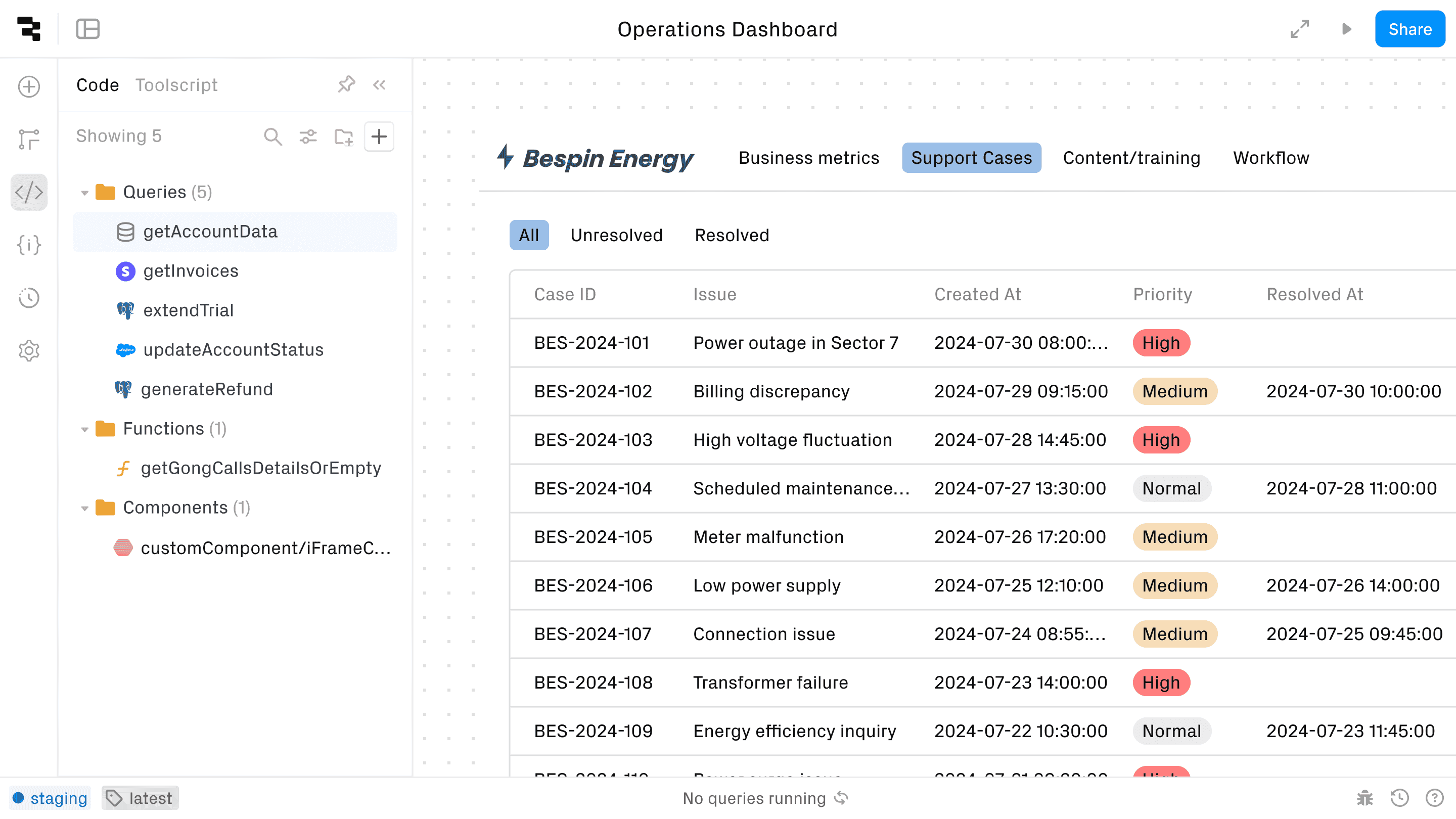Viewport: 1456px width, 819px height.
Task: Click the High badge for BES-2024-101
Action: pos(1161,343)
